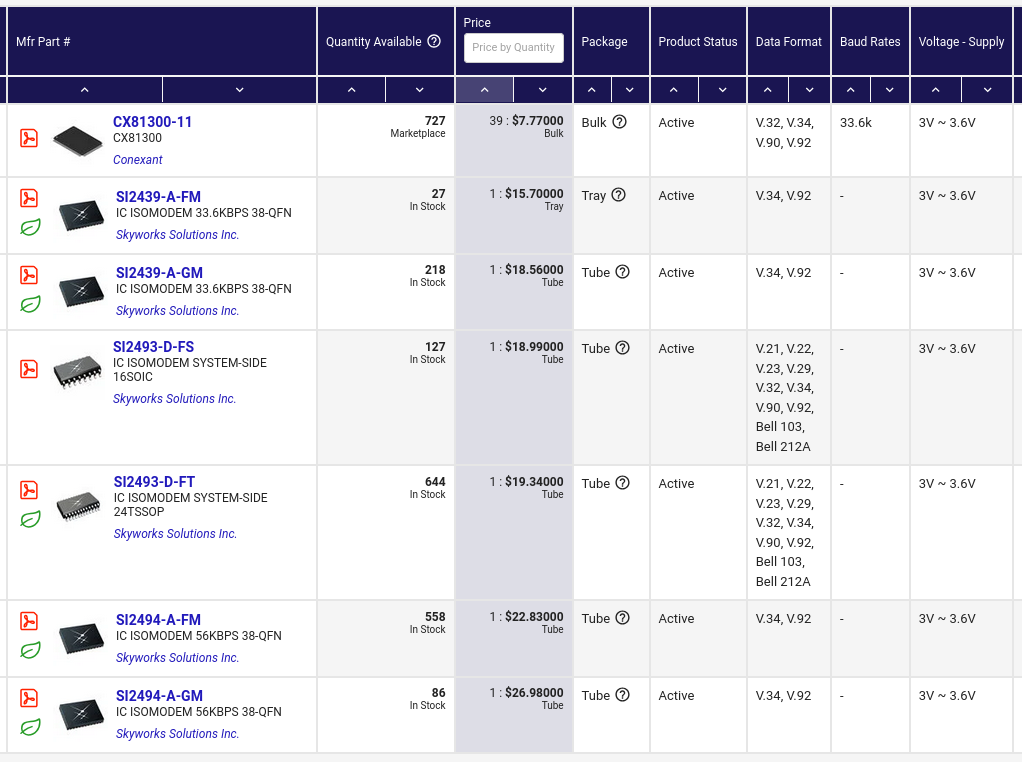
Task: Click the PDF datasheet icon for SI2493-D-FS
Action: [x=29, y=369]
